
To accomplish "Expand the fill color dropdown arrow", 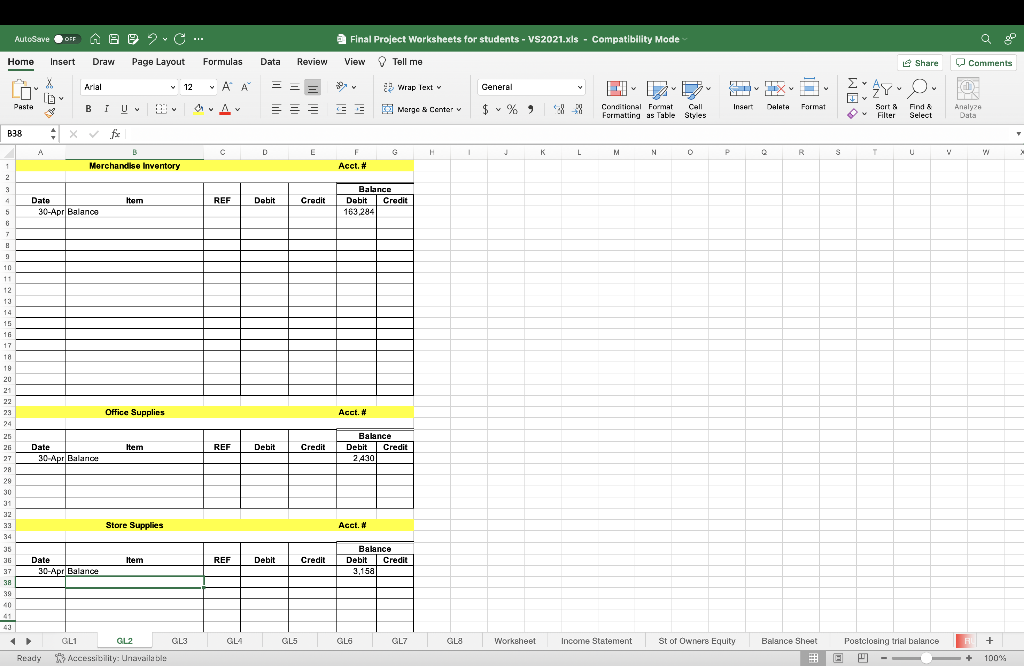I will click(x=211, y=110).
